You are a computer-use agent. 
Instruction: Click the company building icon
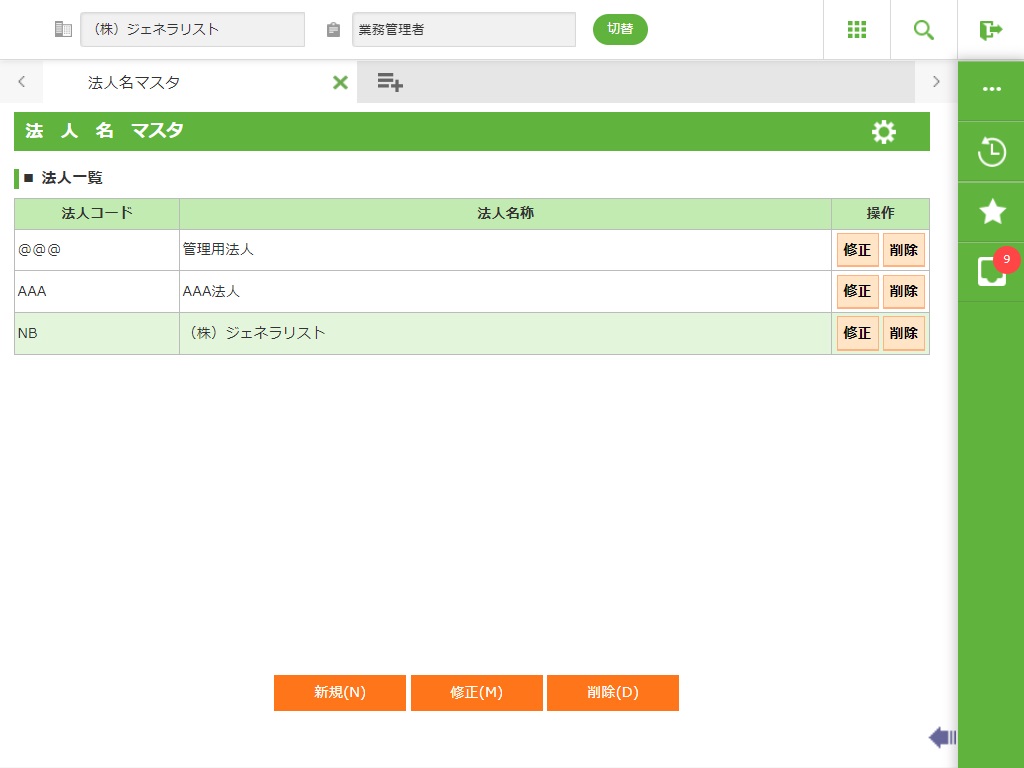point(63,29)
